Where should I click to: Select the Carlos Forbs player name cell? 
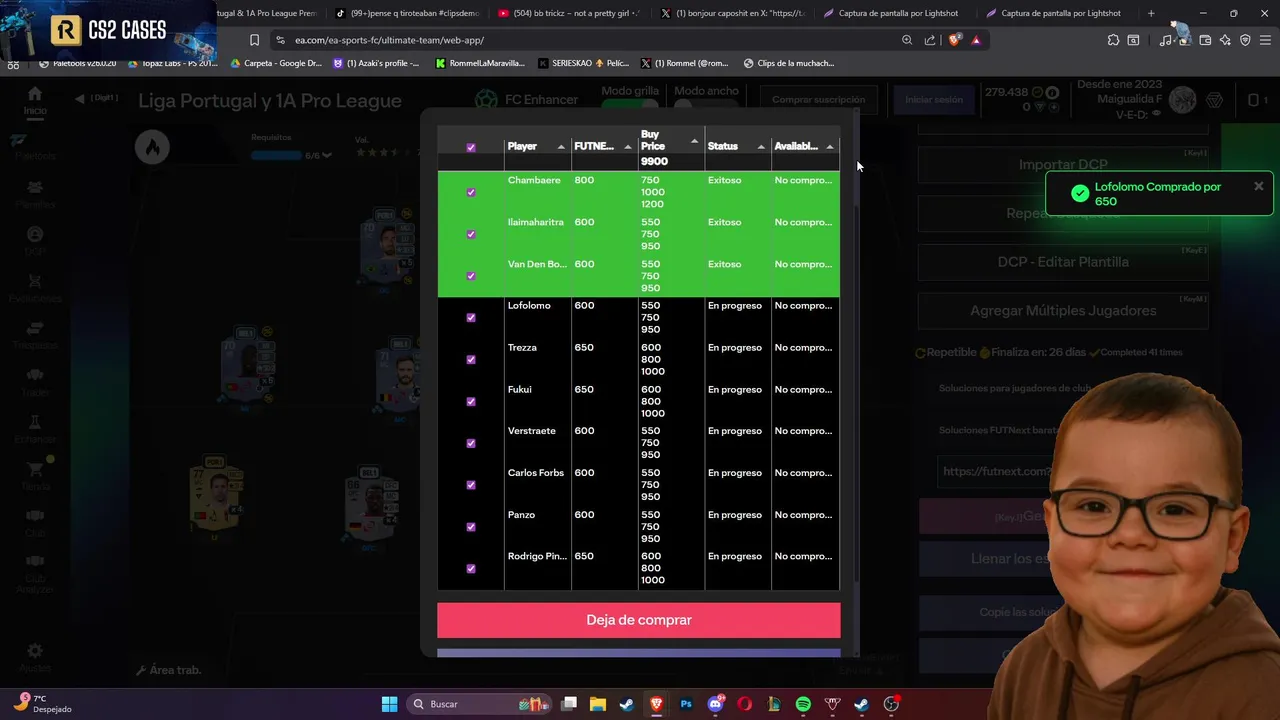pos(536,473)
